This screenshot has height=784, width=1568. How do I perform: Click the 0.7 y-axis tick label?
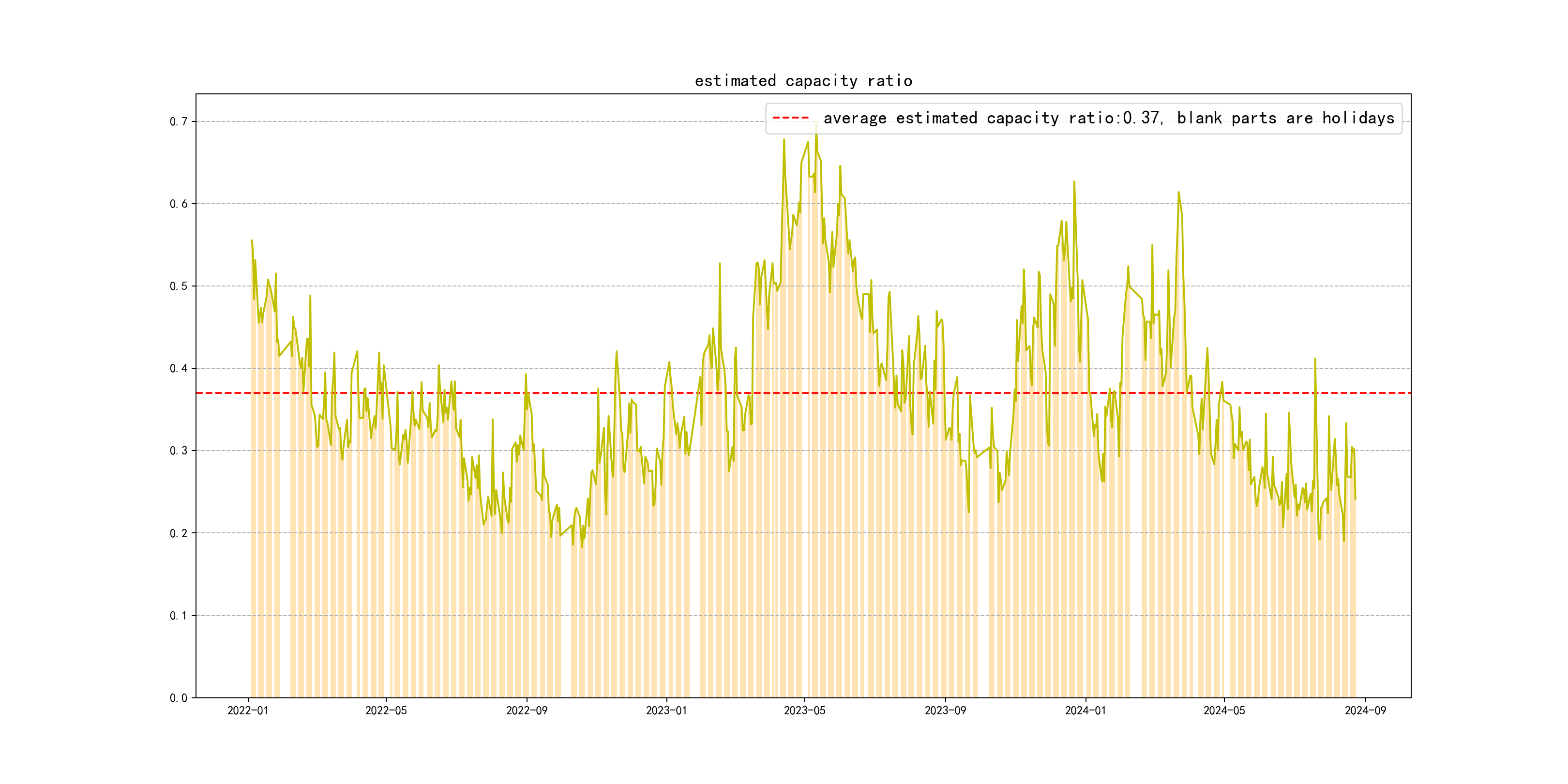click(179, 122)
